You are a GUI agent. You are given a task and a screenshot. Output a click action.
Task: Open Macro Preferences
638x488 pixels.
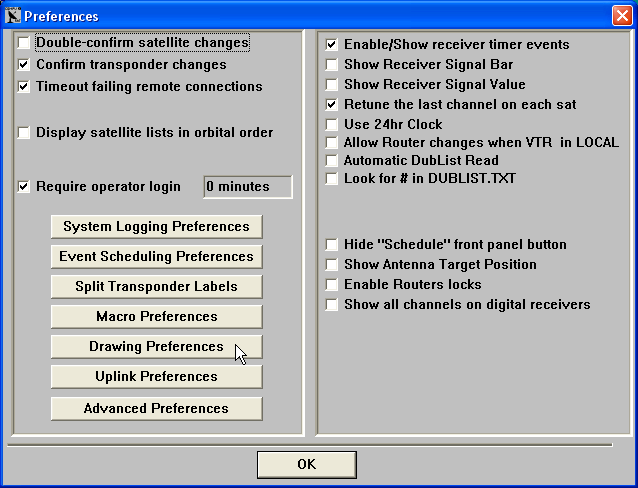pyautogui.click(x=157, y=317)
